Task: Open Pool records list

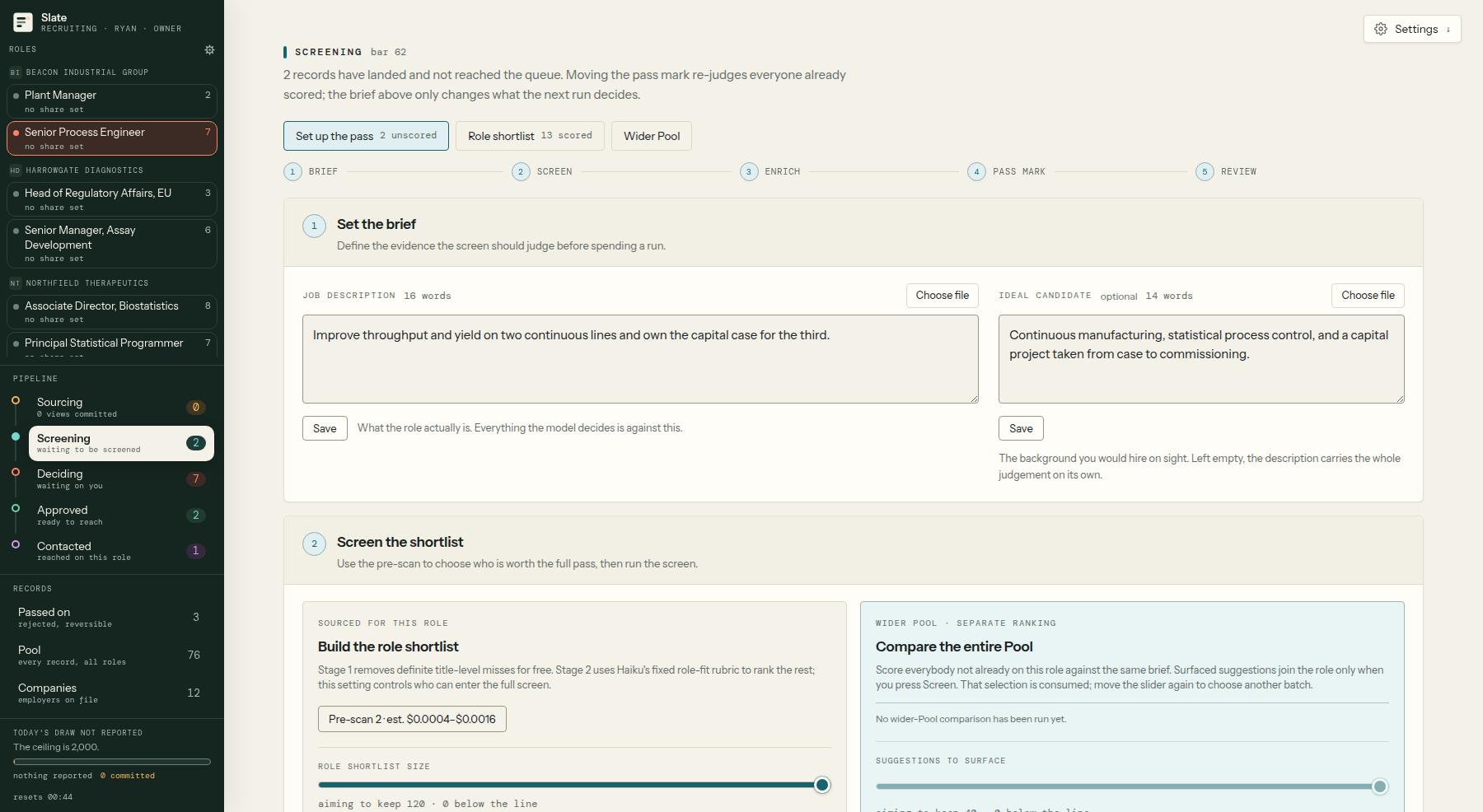Action: click(112, 655)
